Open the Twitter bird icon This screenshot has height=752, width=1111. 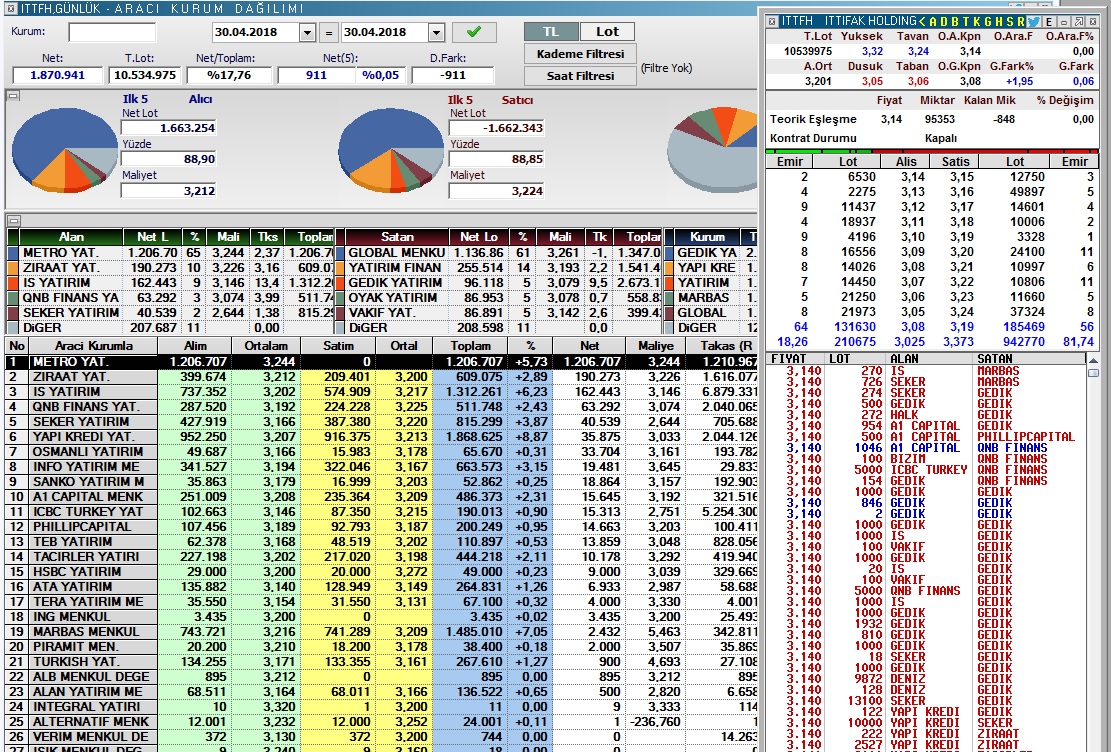tap(1033, 21)
